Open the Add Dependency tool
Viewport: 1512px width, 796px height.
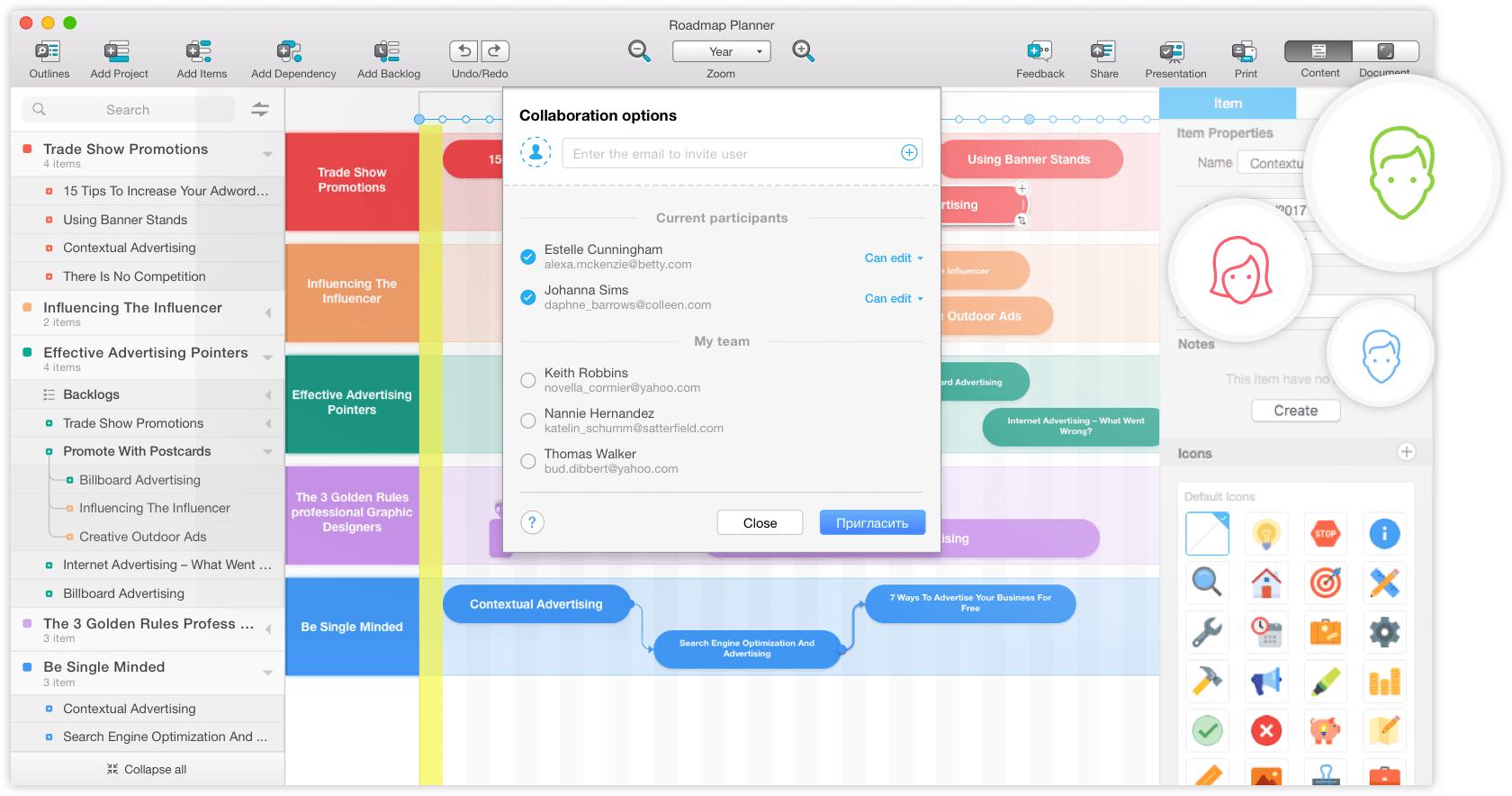290,52
